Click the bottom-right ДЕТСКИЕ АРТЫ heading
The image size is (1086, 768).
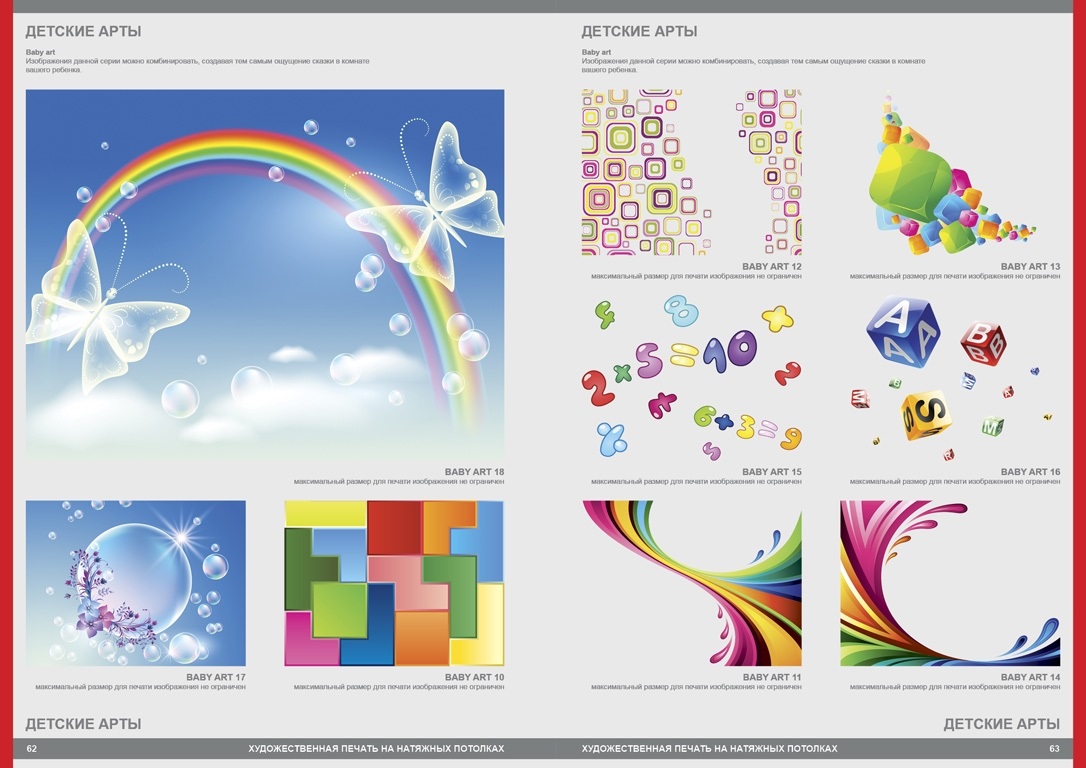tap(1001, 724)
